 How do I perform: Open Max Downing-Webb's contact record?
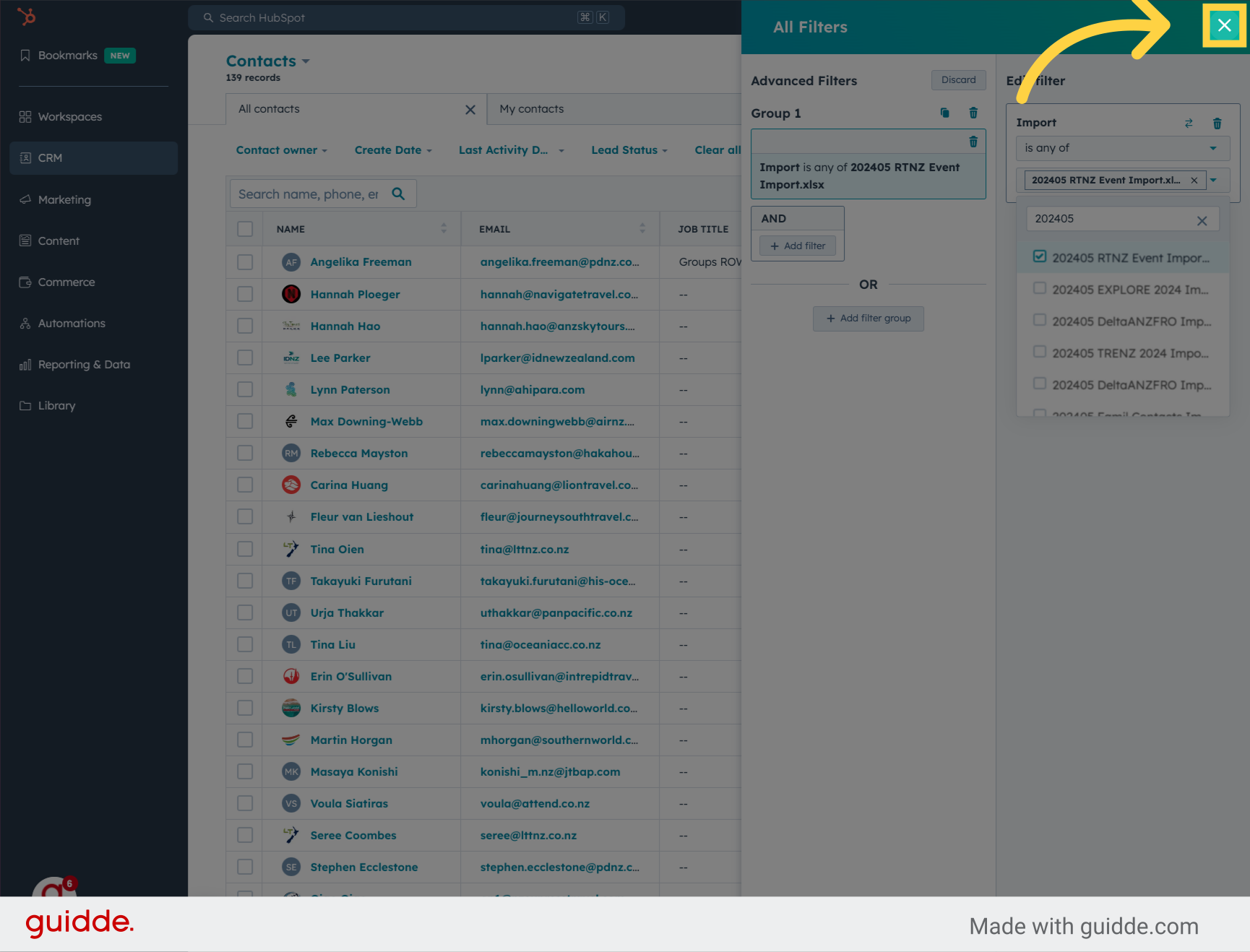tap(366, 422)
